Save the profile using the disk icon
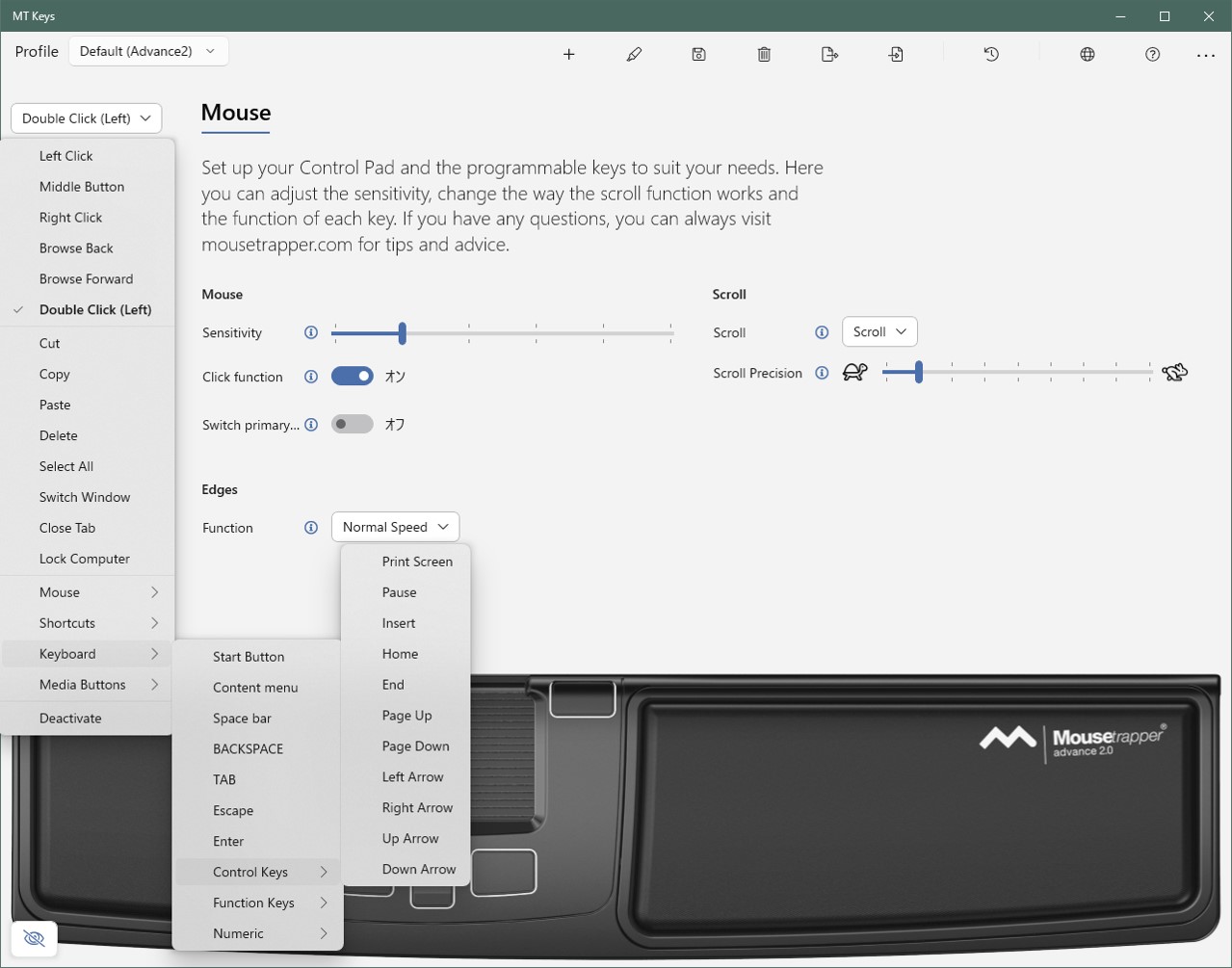Image resolution: width=1232 pixels, height=968 pixels. click(699, 55)
